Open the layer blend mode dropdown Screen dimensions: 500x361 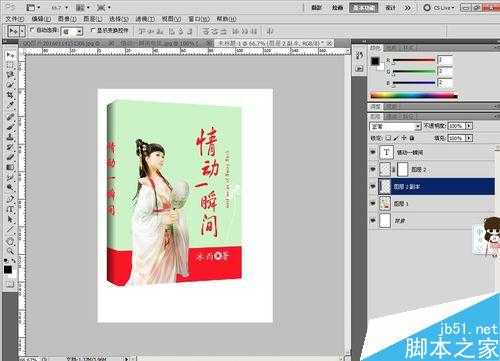(x=395, y=126)
